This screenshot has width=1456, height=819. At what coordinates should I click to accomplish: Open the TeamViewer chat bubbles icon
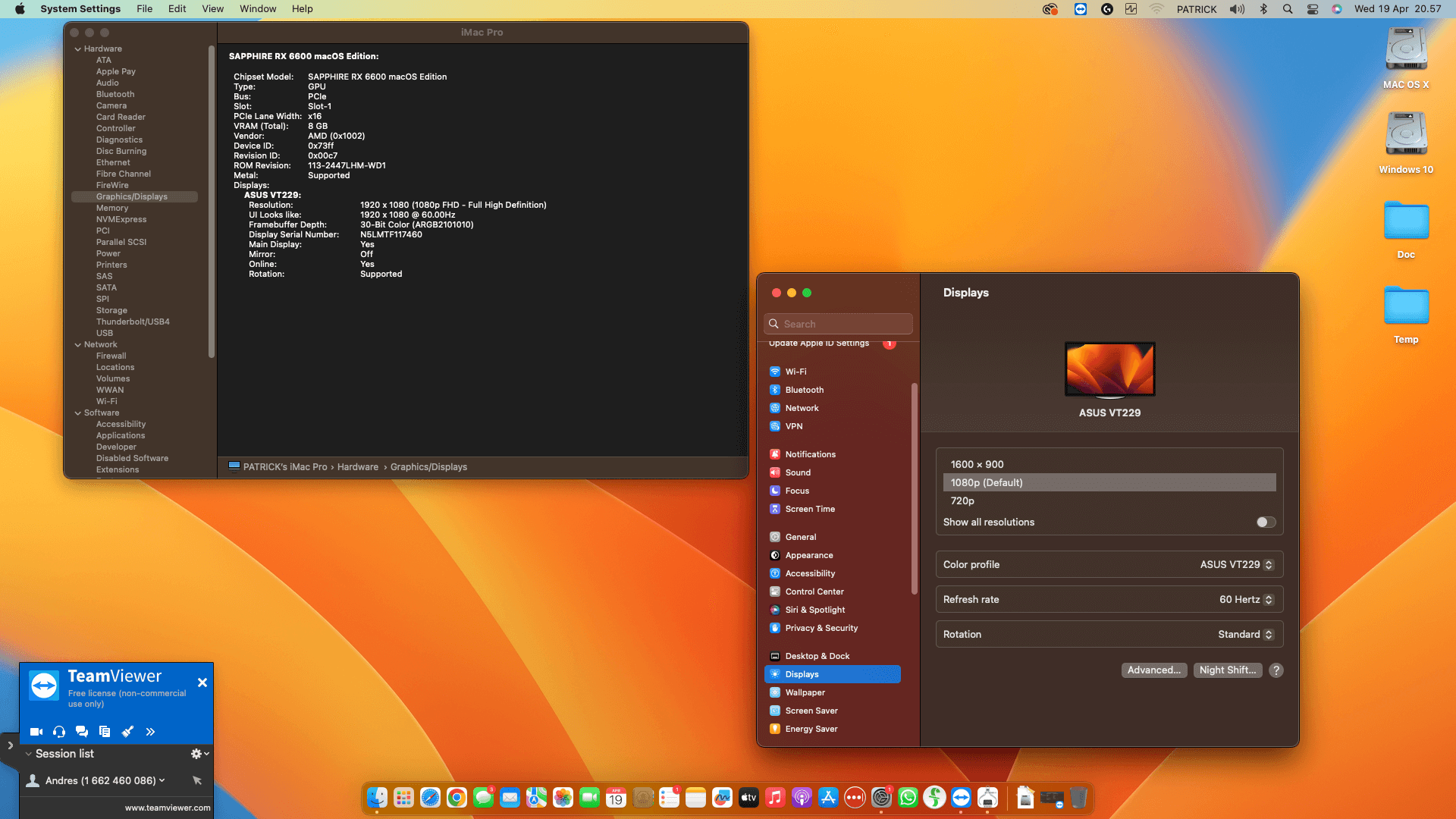point(82,732)
